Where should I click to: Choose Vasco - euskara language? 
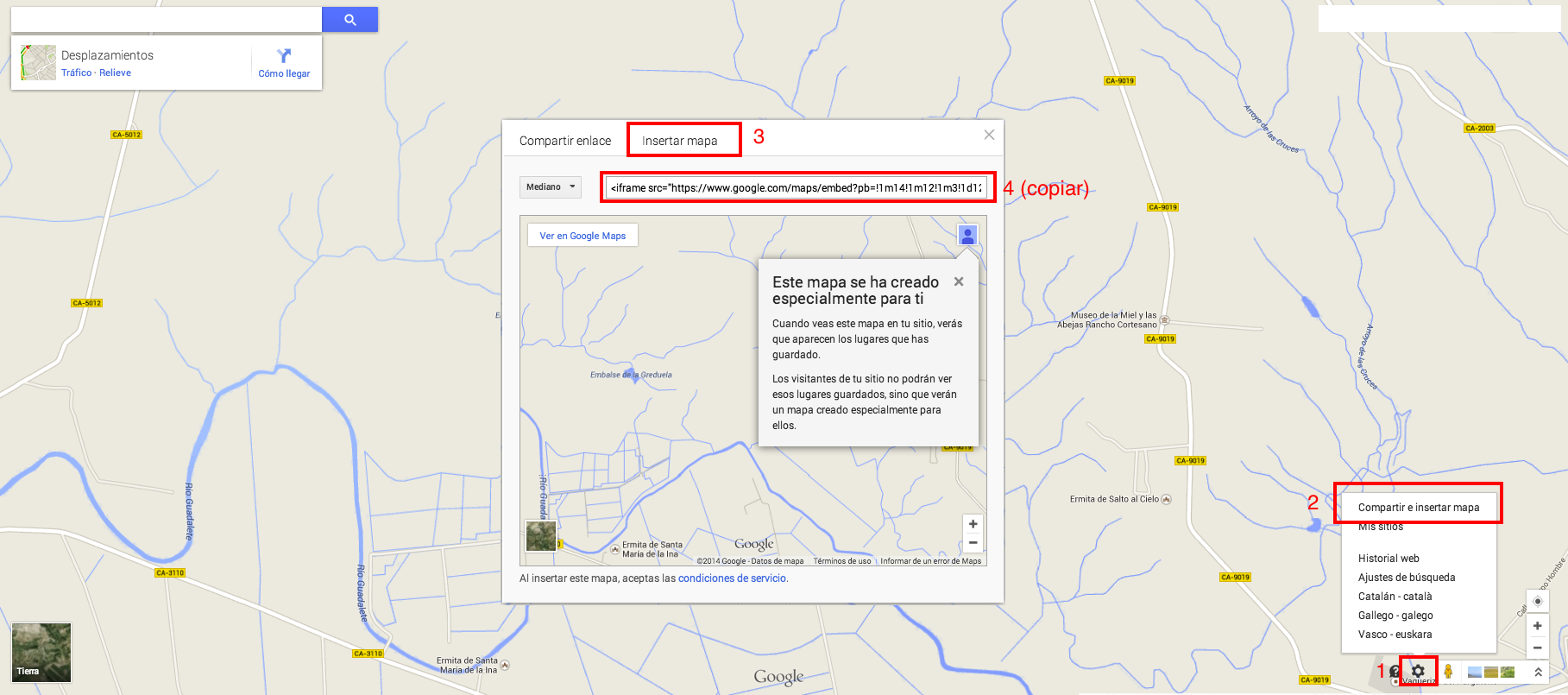(x=1395, y=635)
